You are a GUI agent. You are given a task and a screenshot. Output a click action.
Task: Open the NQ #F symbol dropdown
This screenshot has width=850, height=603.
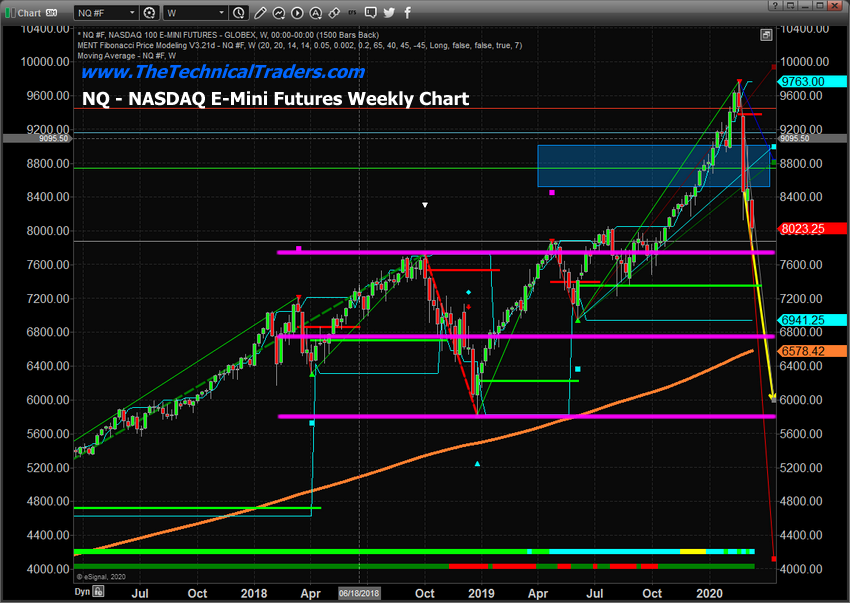tap(106, 12)
